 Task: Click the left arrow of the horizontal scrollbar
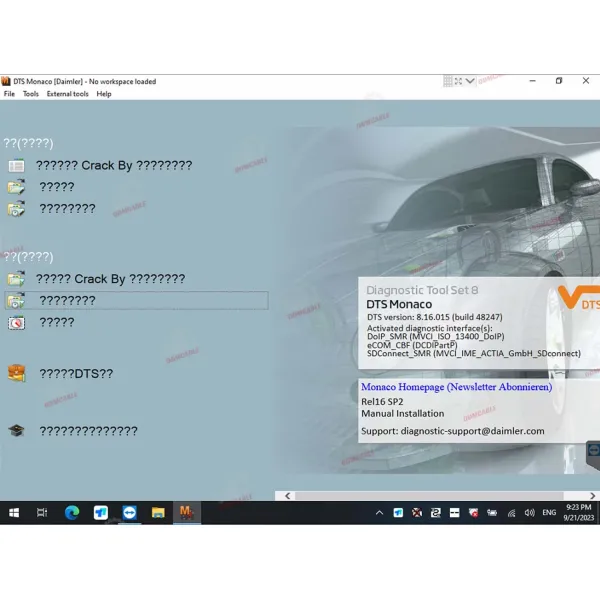(x=288, y=496)
